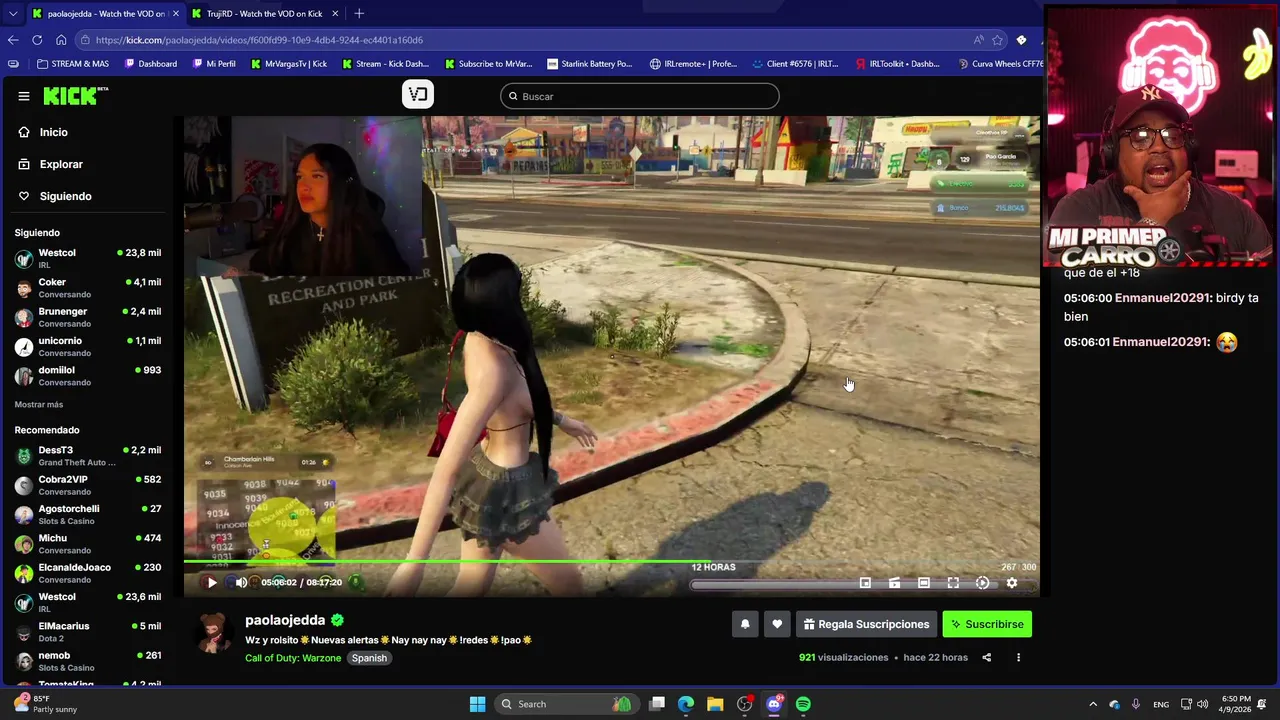Image resolution: width=1280 pixels, height=720 pixels.
Task: Open the VOD icon in header
Action: [418, 94]
